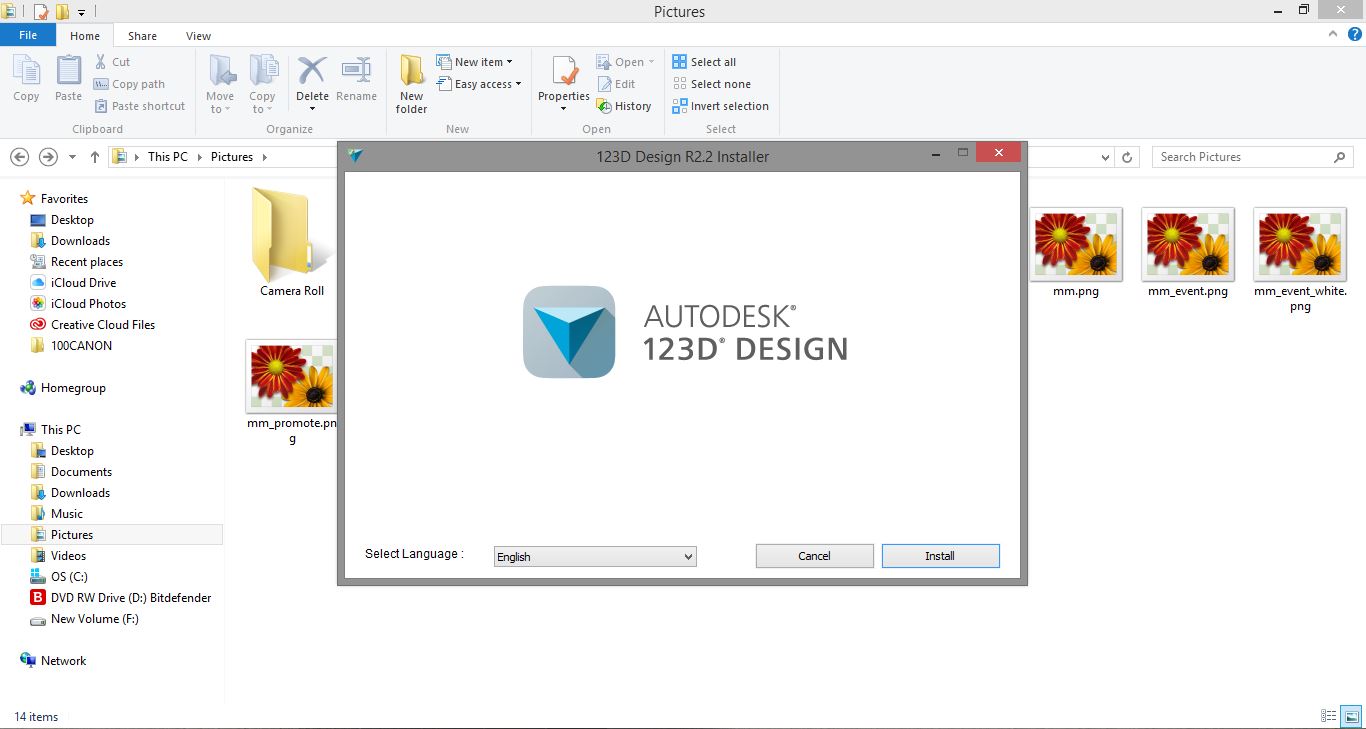
Task: Click the Edit command in the ribbon
Action: (x=616, y=84)
